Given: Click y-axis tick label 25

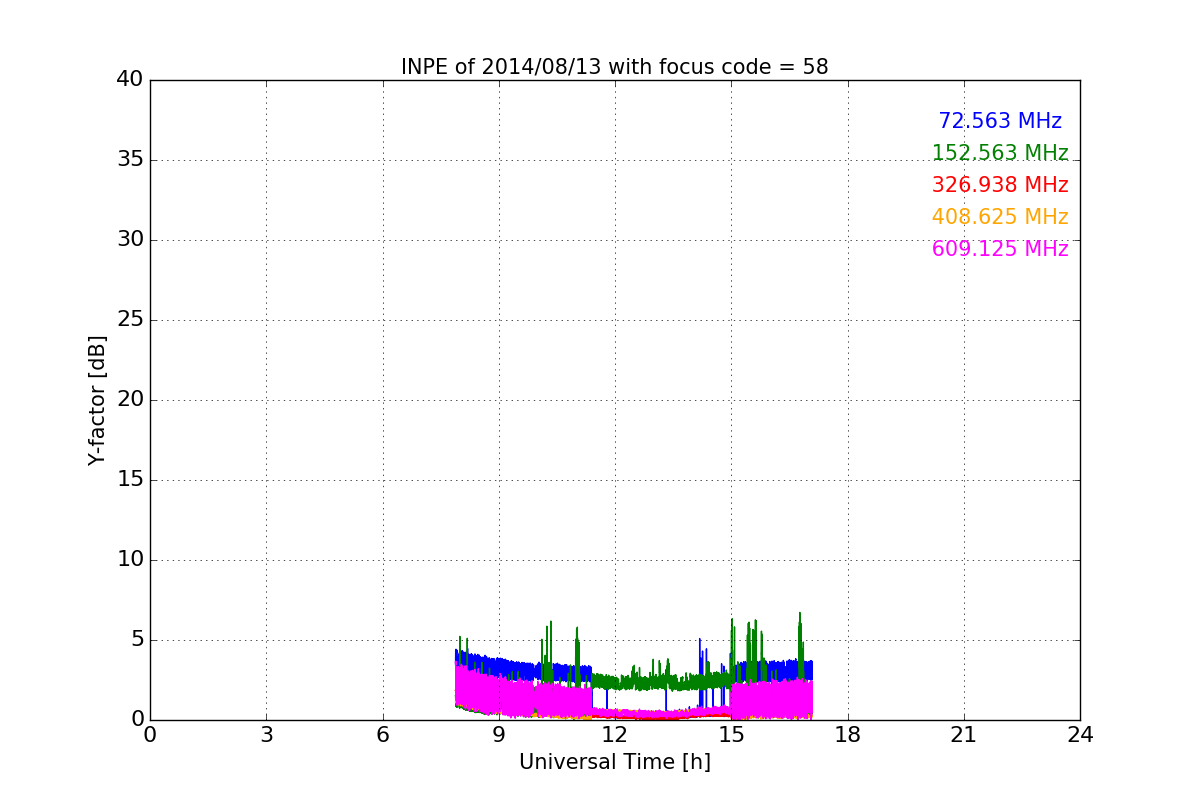Looking at the screenshot, I should click(130, 320).
